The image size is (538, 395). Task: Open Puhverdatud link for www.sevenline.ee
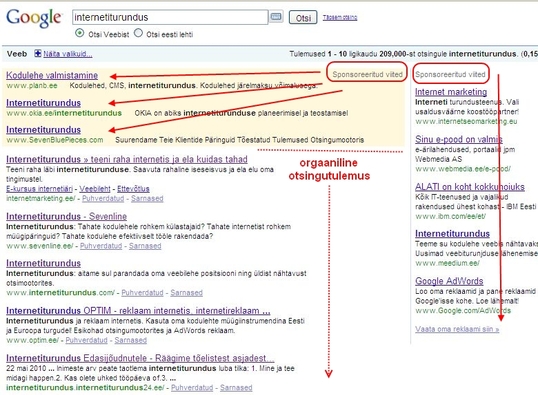(x=101, y=246)
